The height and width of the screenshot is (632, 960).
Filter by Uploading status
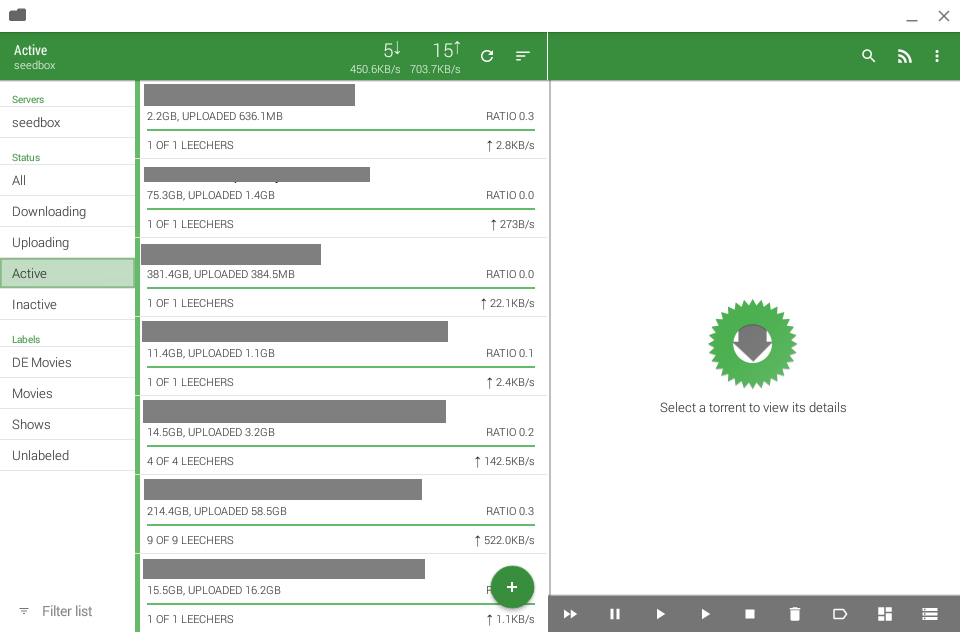click(67, 243)
